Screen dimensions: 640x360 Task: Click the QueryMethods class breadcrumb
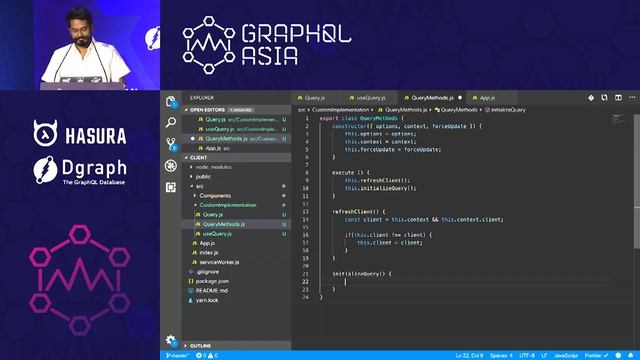456,110
